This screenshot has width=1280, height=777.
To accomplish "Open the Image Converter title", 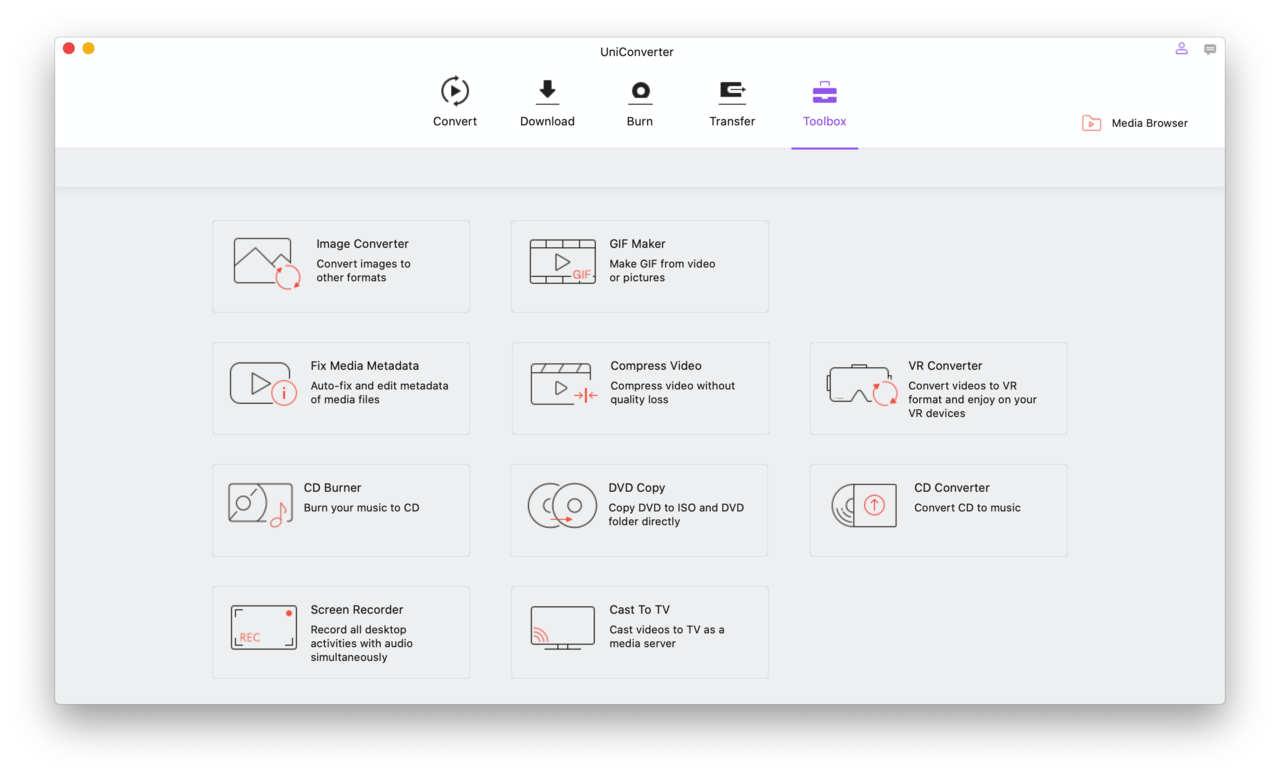I will (x=362, y=244).
